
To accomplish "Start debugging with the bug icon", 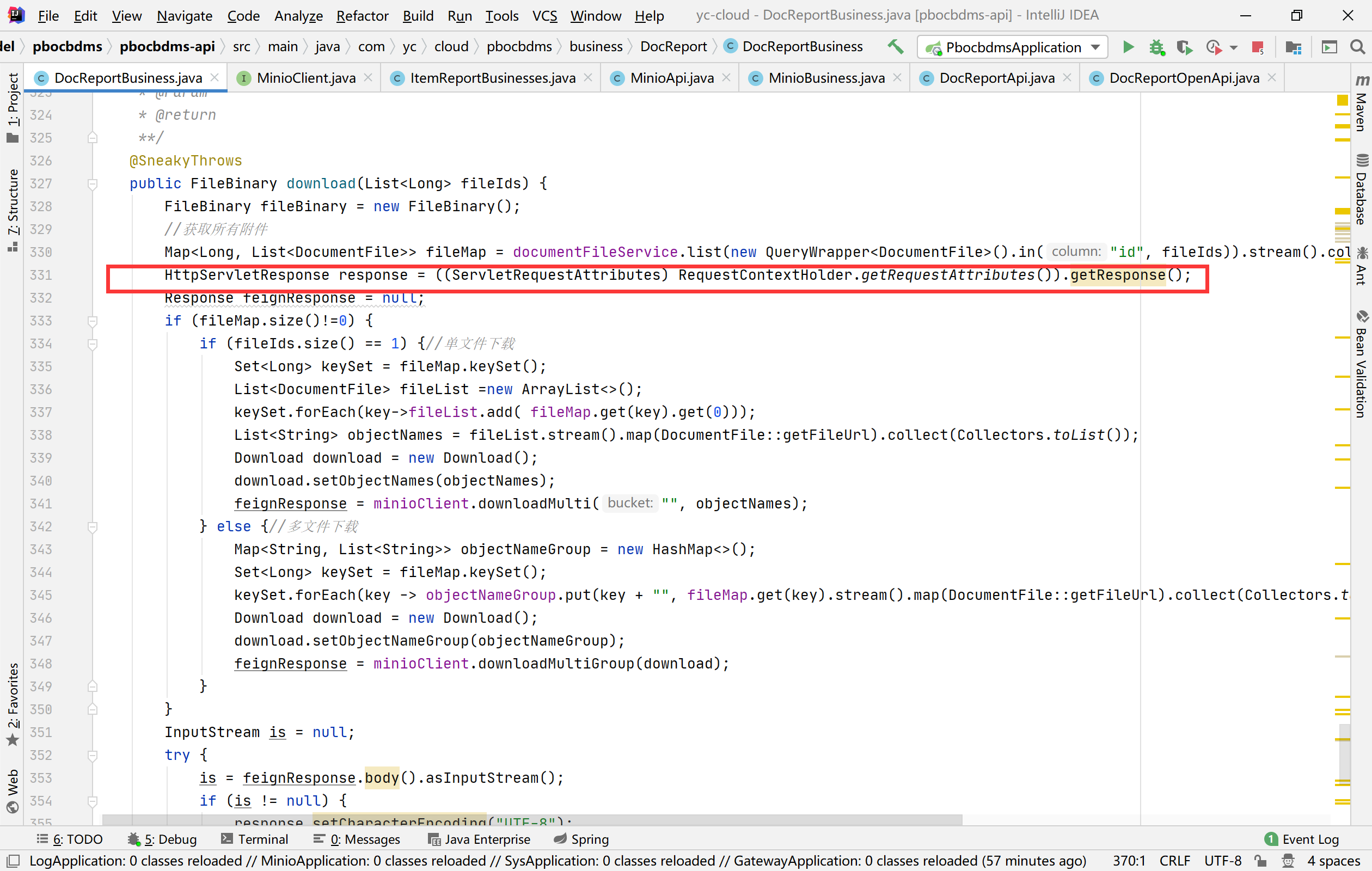I will coord(1156,47).
